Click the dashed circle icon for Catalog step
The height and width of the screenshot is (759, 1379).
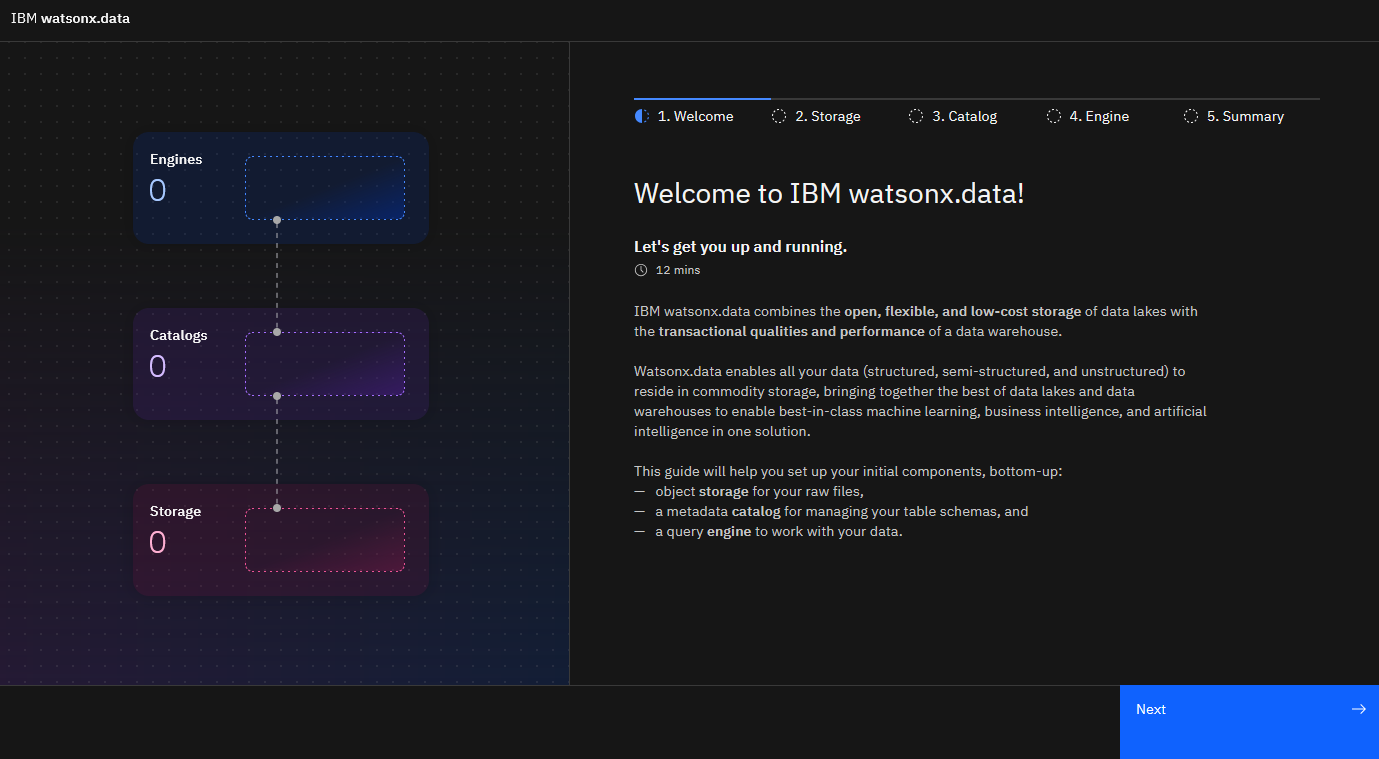tap(916, 117)
